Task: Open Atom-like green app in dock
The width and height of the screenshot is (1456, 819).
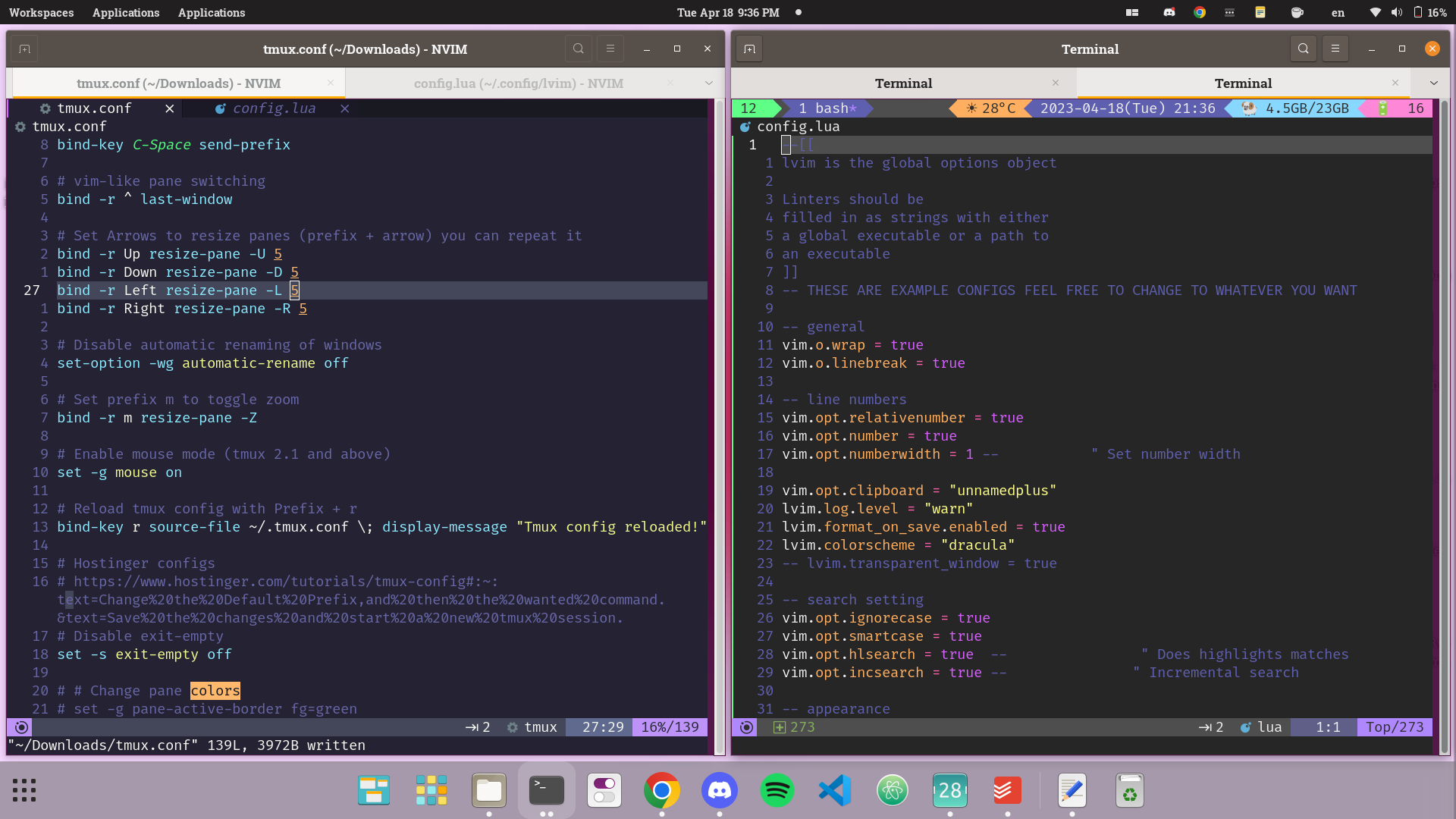Action: pos(893,790)
